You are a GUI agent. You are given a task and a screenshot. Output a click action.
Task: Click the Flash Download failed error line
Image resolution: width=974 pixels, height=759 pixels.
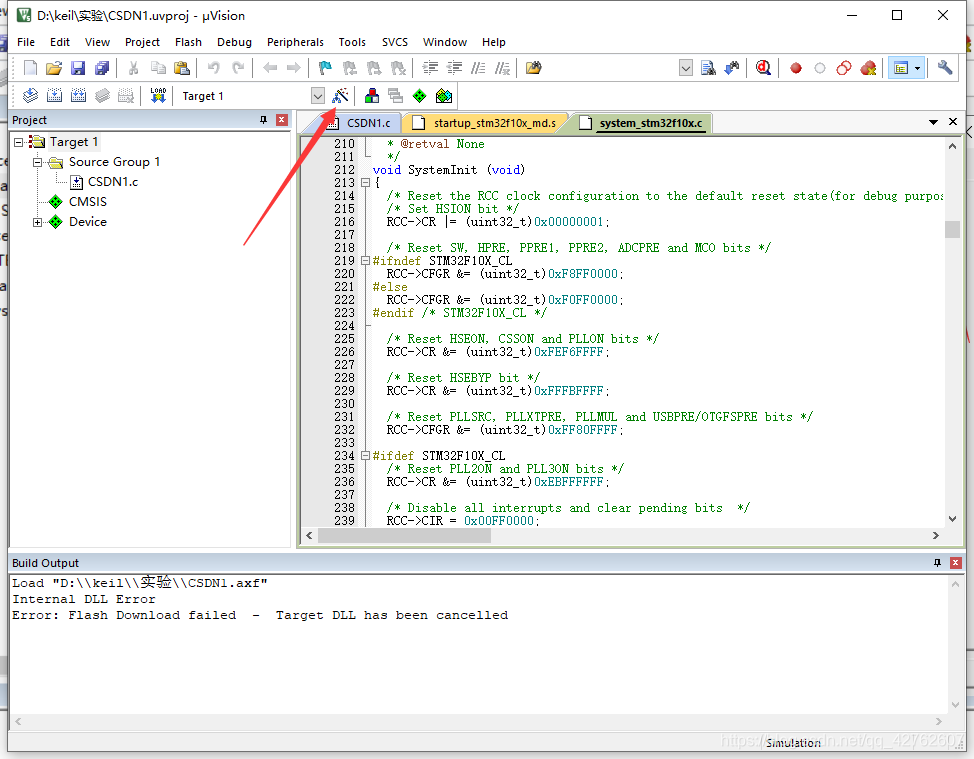(x=260, y=616)
